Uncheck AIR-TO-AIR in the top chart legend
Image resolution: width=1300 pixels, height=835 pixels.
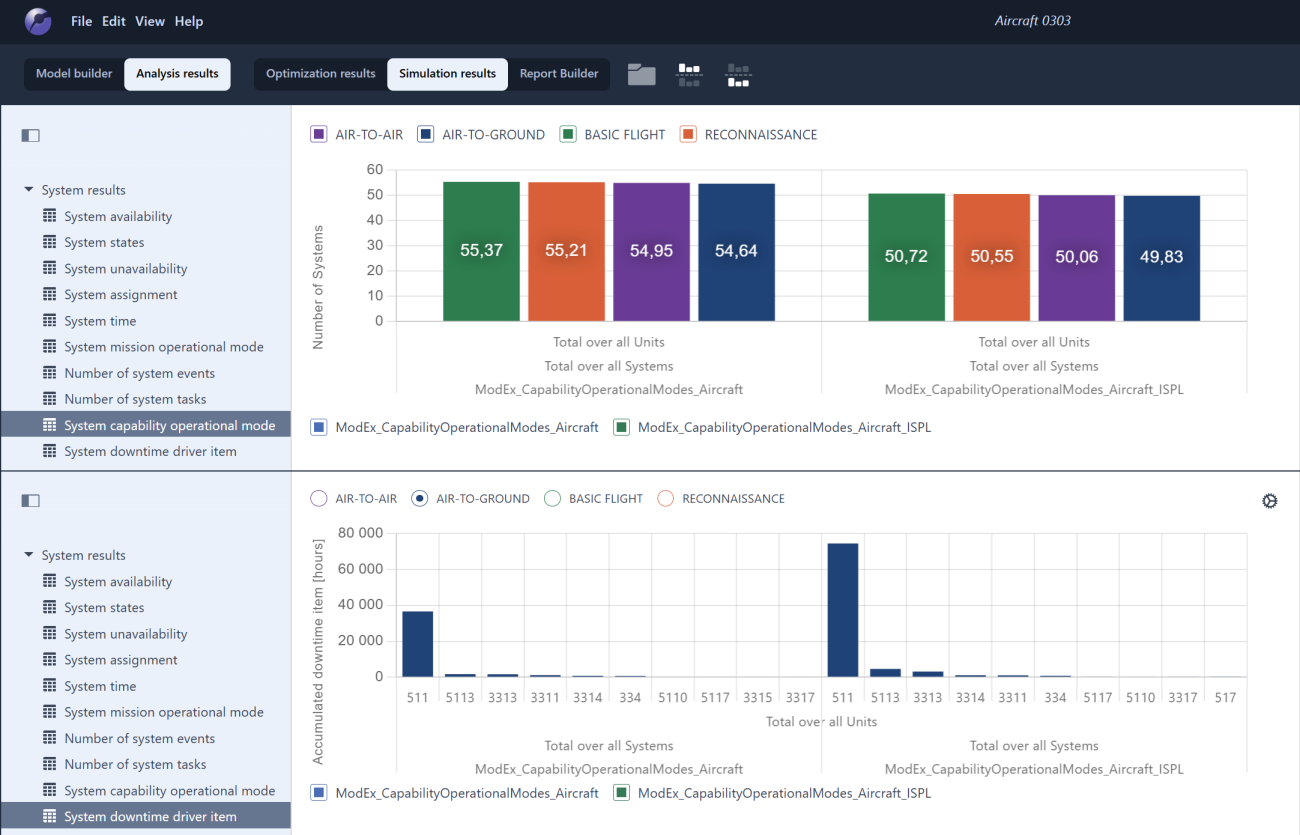(x=318, y=133)
